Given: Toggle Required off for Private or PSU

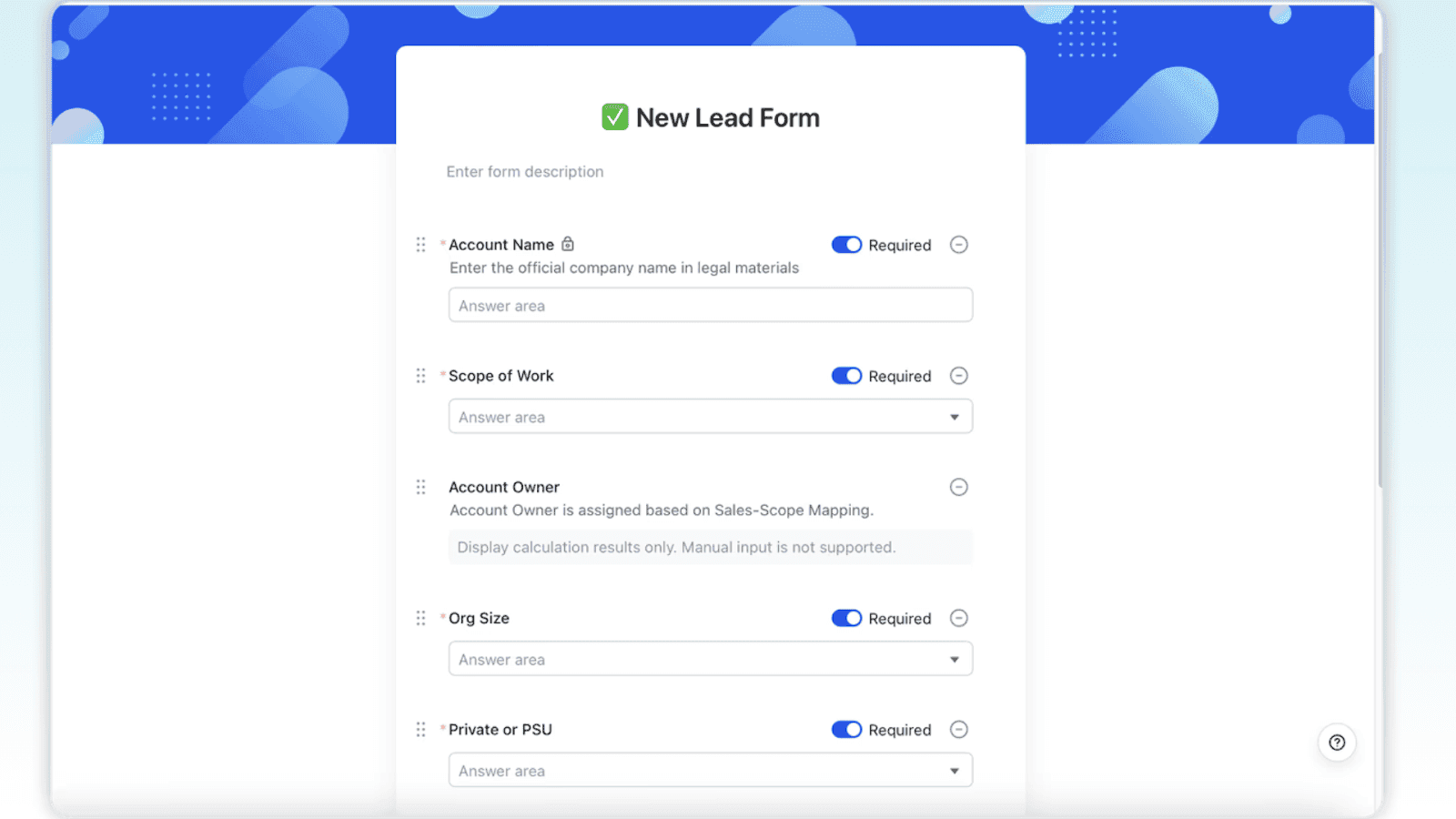Looking at the screenshot, I should click(846, 729).
